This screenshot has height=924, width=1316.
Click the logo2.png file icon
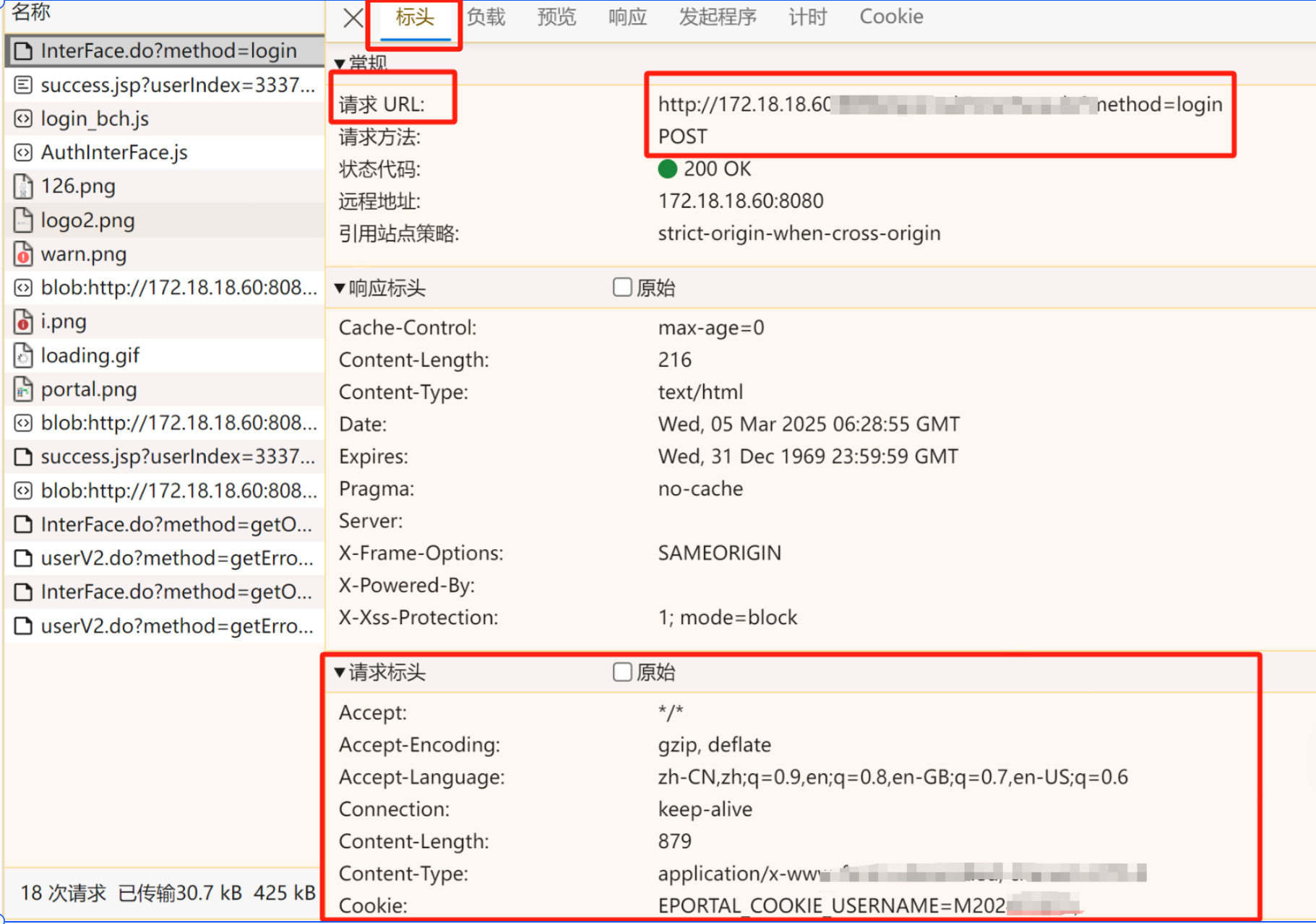(23, 220)
